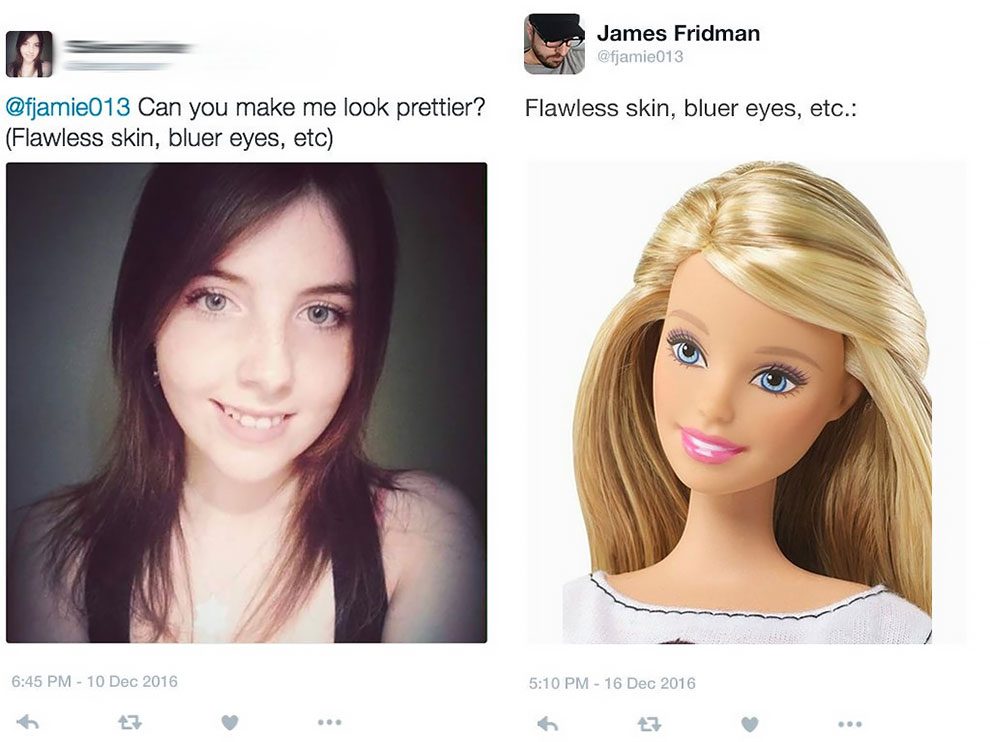990x742 pixels.
Task: Like the left tweet with heart
Action: [x=230, y=722]
